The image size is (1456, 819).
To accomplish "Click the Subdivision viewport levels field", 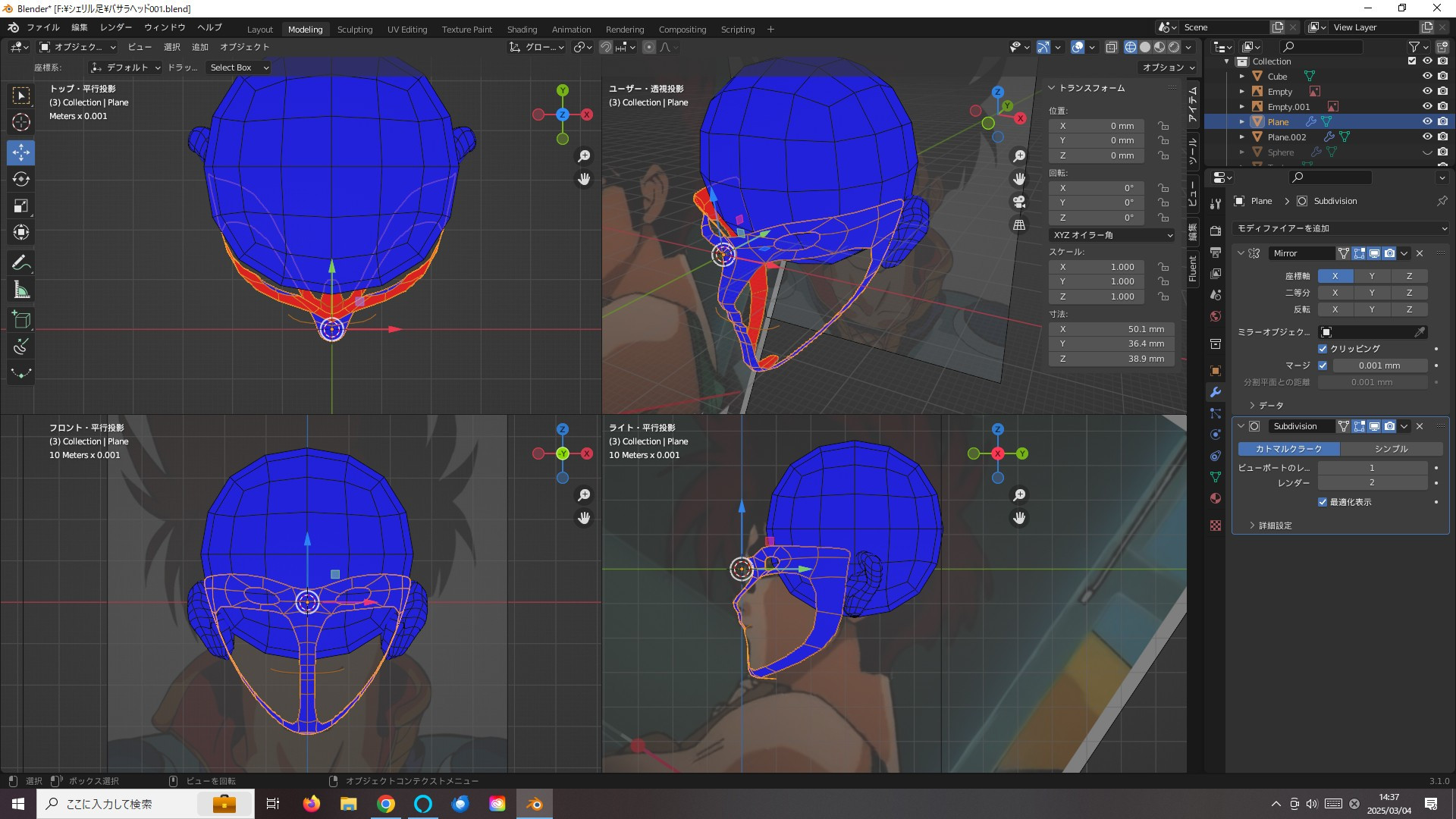I will pyautogui.click(x=1372, y=468).
